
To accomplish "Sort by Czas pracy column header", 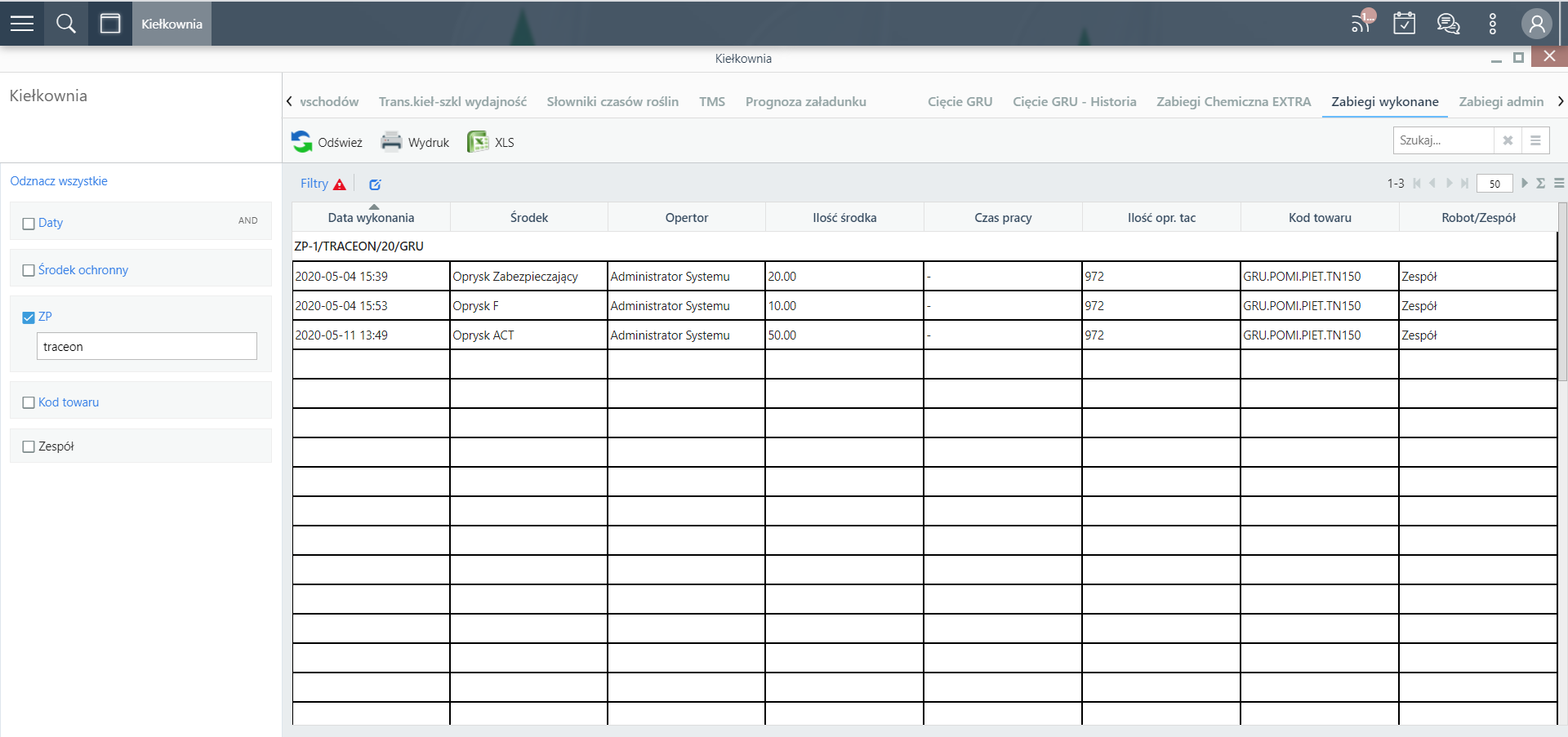I will [x=1003, y=218].
